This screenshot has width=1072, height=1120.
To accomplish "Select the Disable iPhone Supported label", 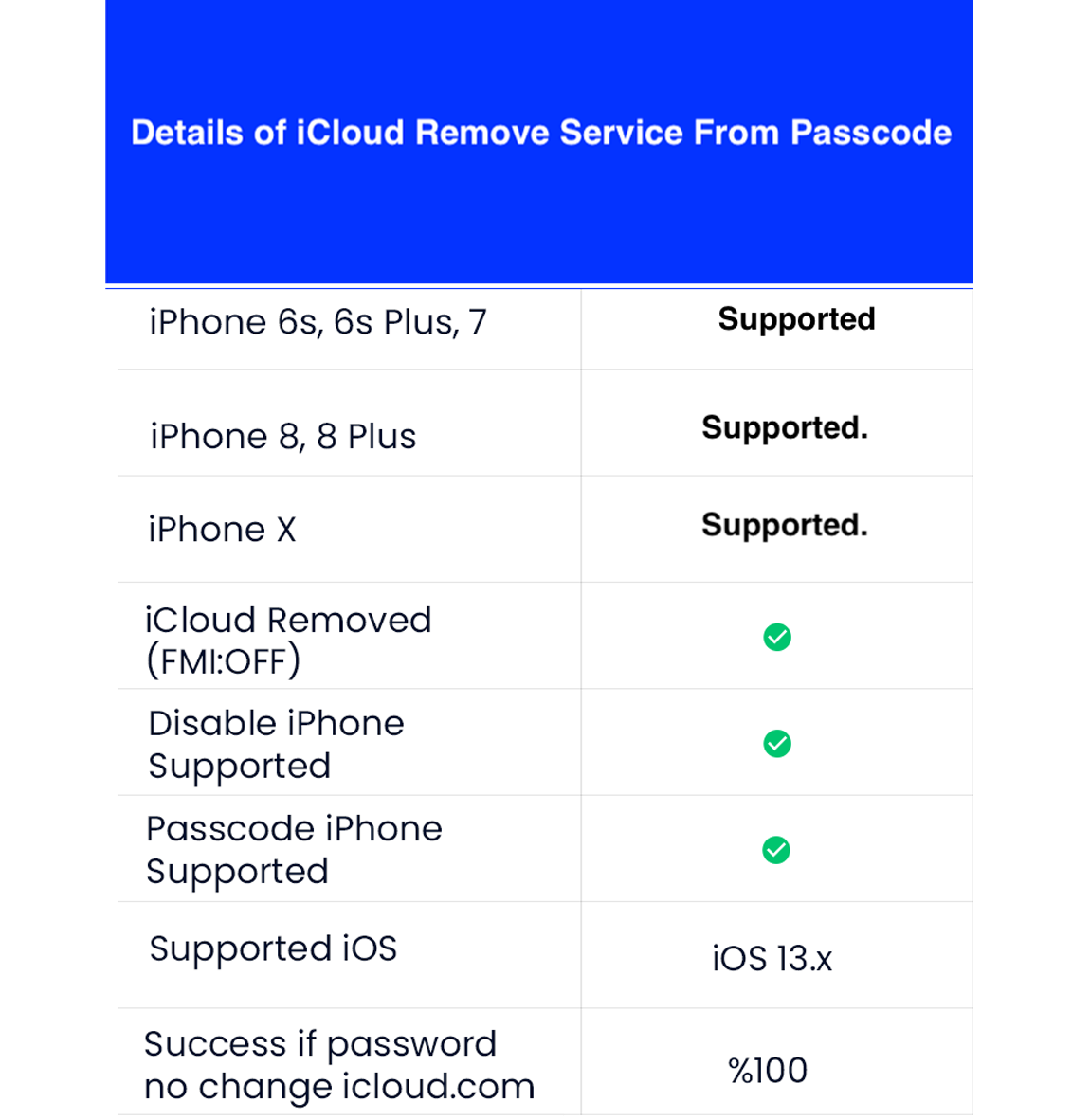I will [x=275, y=745].
